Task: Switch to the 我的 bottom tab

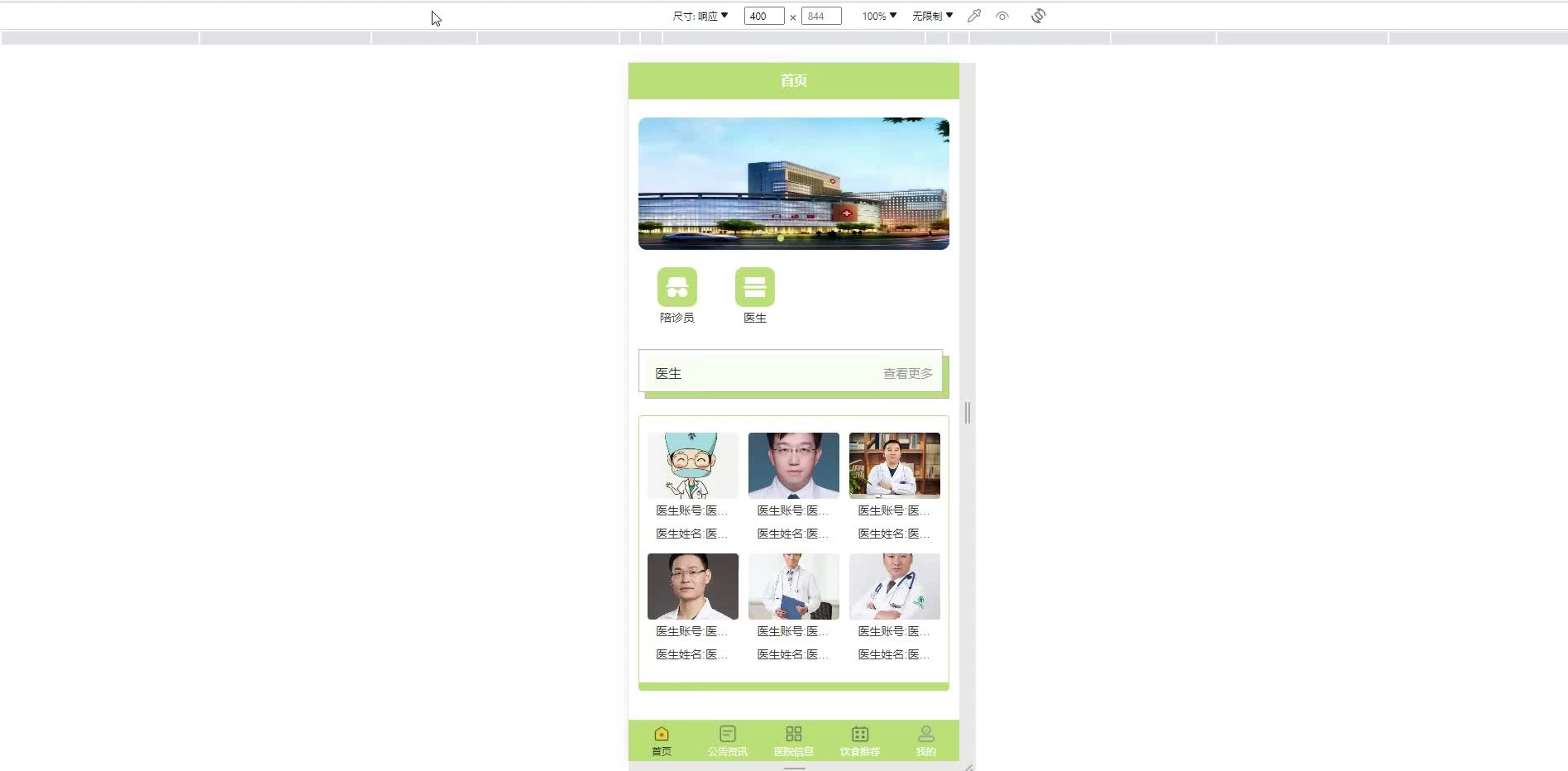Action: [x=926, y=740]
